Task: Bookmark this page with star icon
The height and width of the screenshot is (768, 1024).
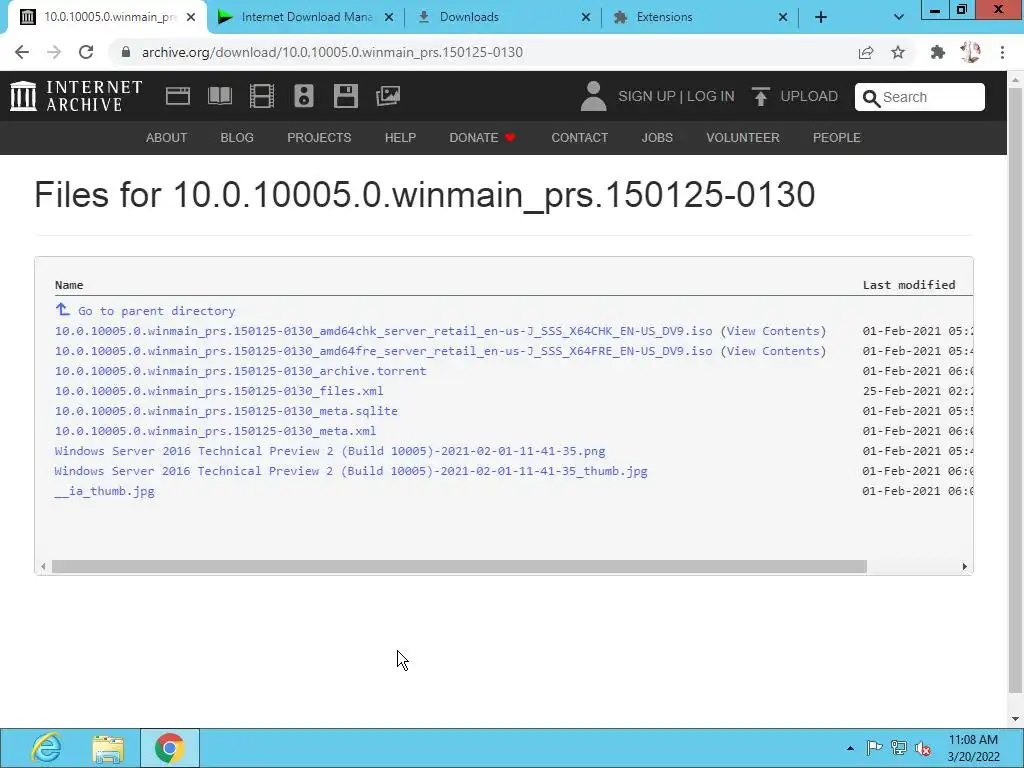Action: (898, 52)
